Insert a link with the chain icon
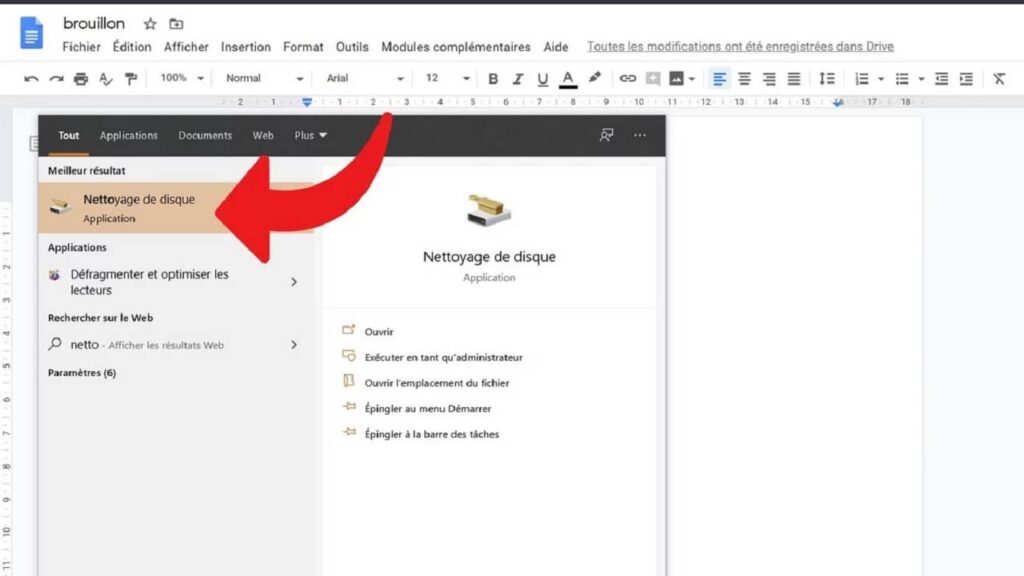The height and width of the screenshot is (576, 1024). tap(628, 79)
